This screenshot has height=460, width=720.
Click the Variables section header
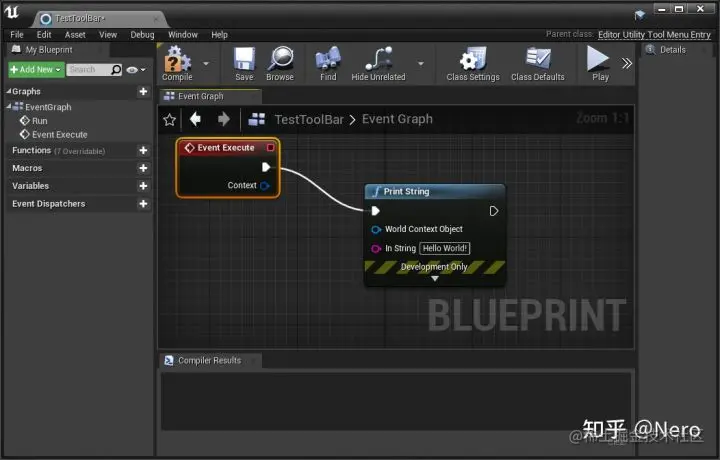click(x=78, y=186)
